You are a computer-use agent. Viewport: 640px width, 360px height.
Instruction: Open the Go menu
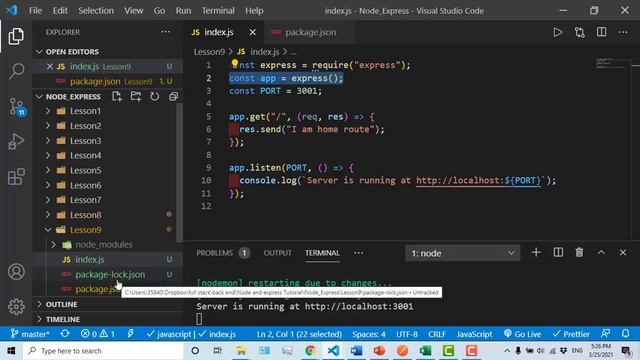[x=159, y=11]
